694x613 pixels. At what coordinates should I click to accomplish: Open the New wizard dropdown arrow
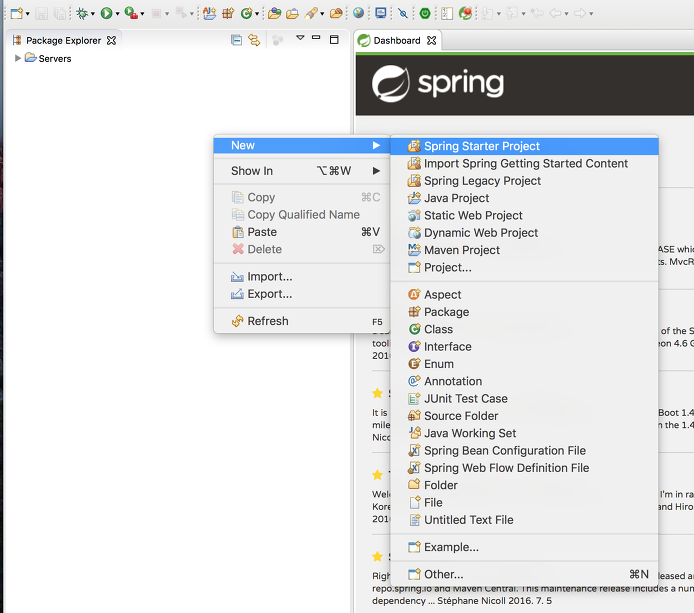click(27, 14)
